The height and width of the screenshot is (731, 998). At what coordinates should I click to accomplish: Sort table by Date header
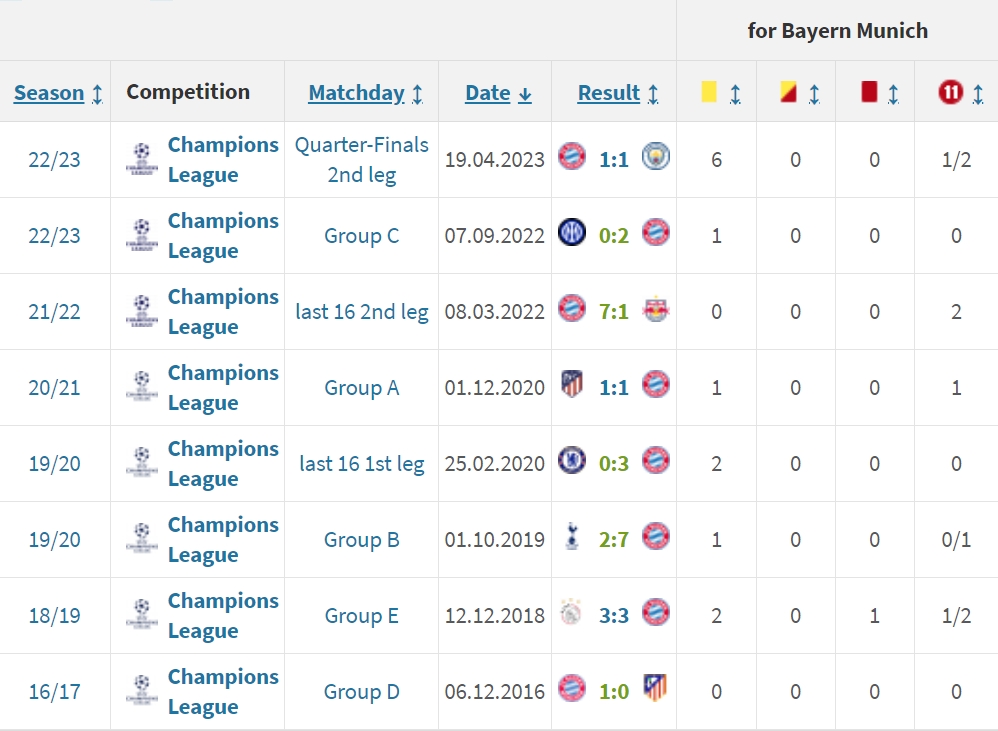(488, 93)
